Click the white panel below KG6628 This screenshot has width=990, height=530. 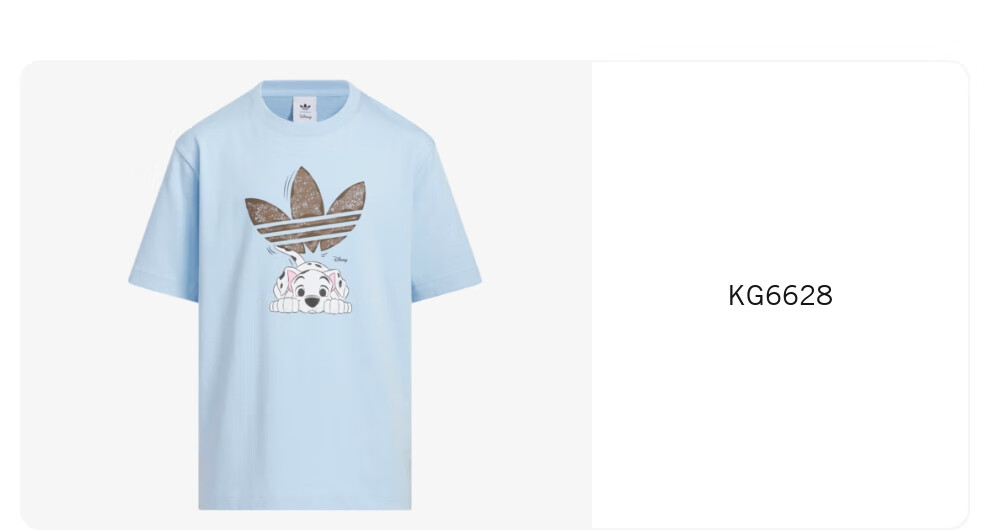pyautogui.click(x=780, y=417)
